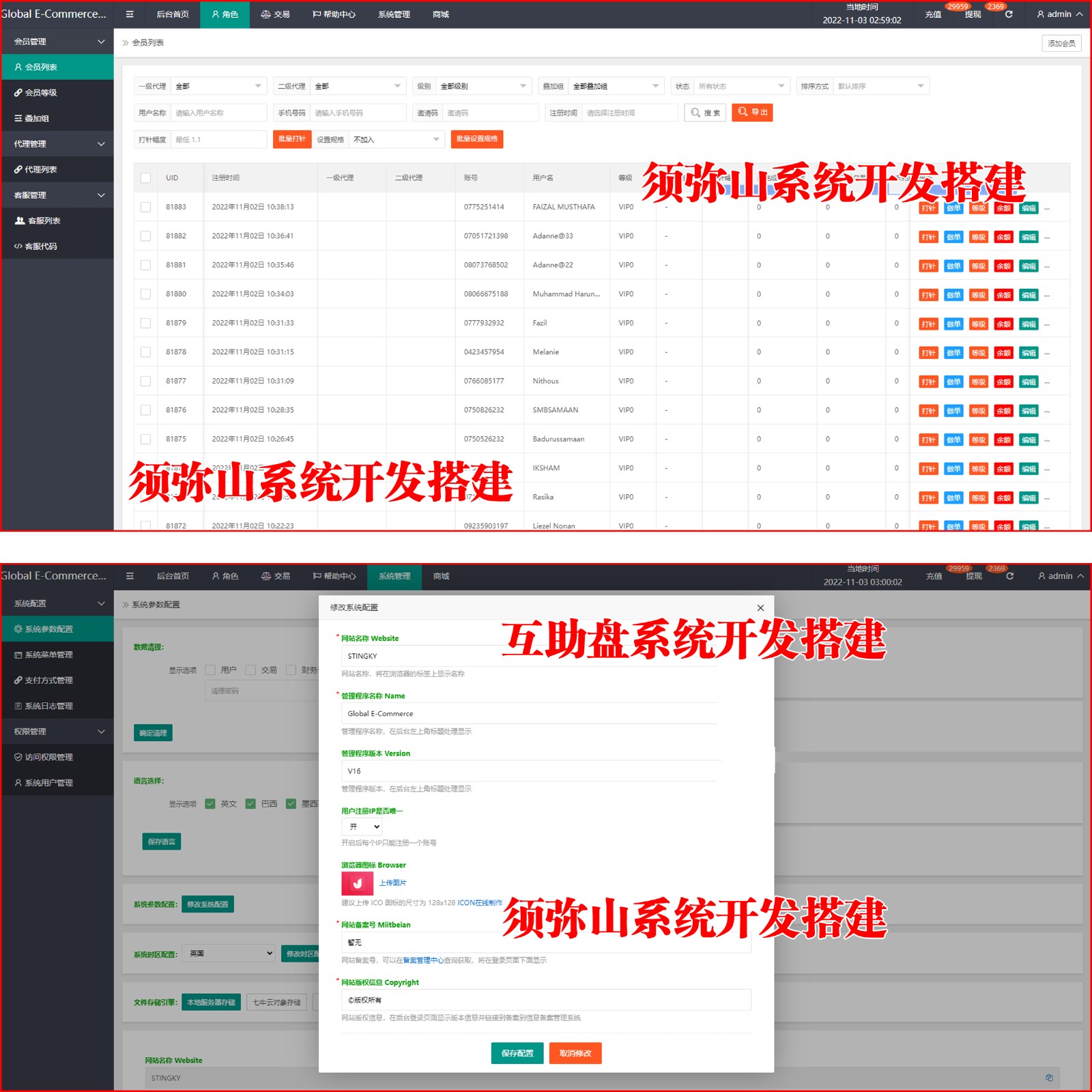Screen dimensions: 1092x1092
Task: Close the 修改系统配置 dialog with X
Action: 760,608
